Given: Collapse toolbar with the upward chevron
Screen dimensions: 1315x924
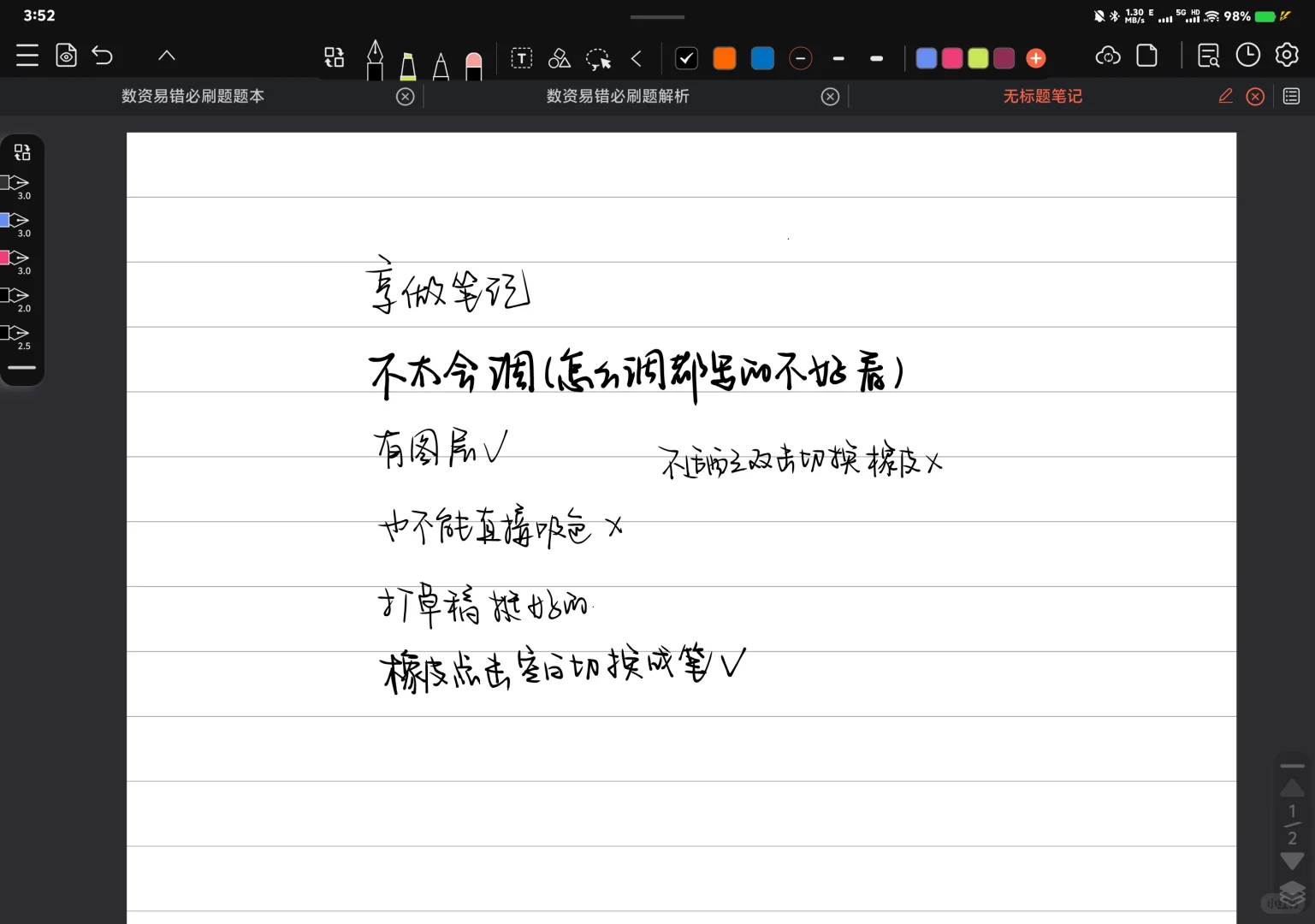Looking at the screenshot, I should [166, 55].
